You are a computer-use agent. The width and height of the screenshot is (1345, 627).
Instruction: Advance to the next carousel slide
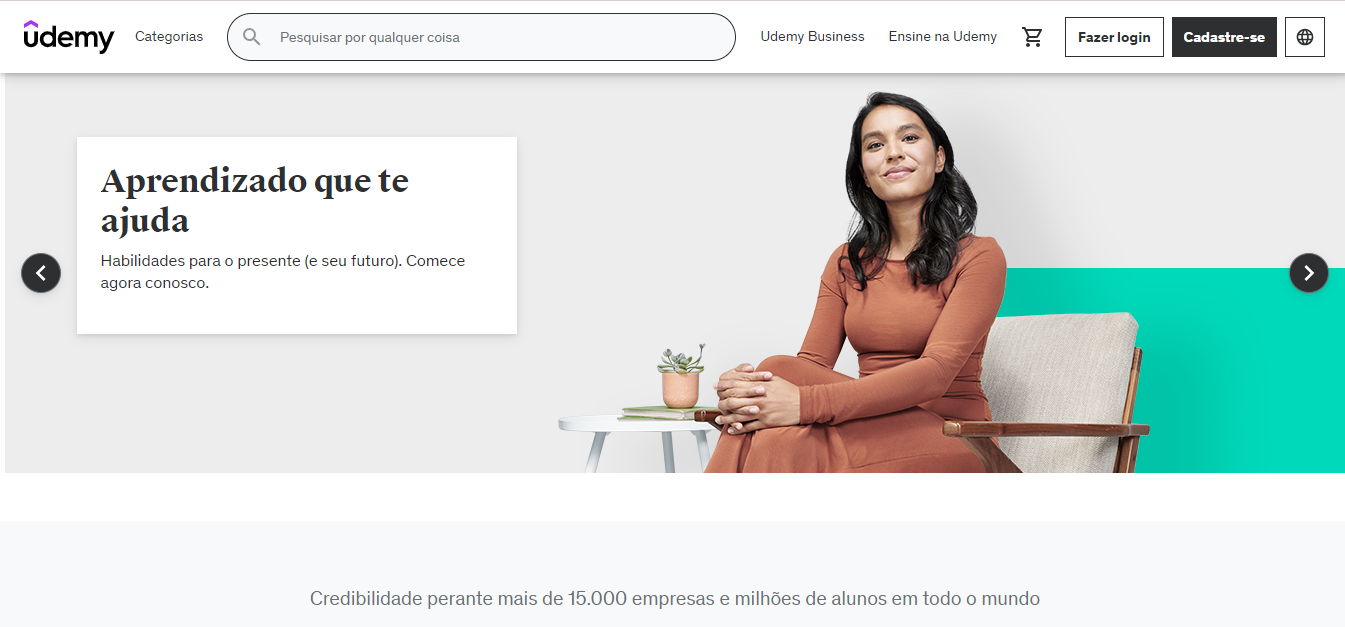[1309, 273]
